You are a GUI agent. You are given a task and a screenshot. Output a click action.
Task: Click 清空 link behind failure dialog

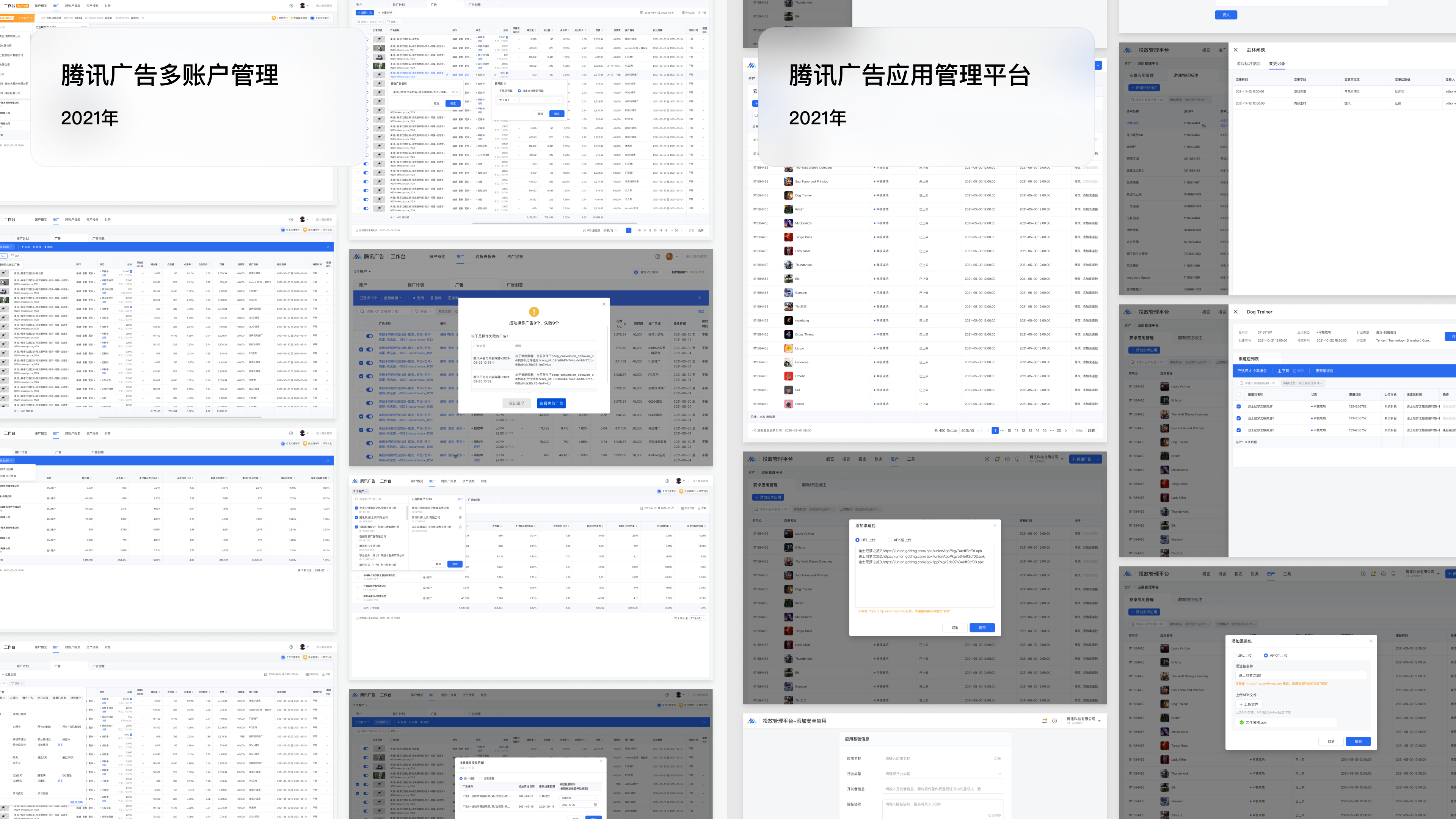tap(701, 311)
